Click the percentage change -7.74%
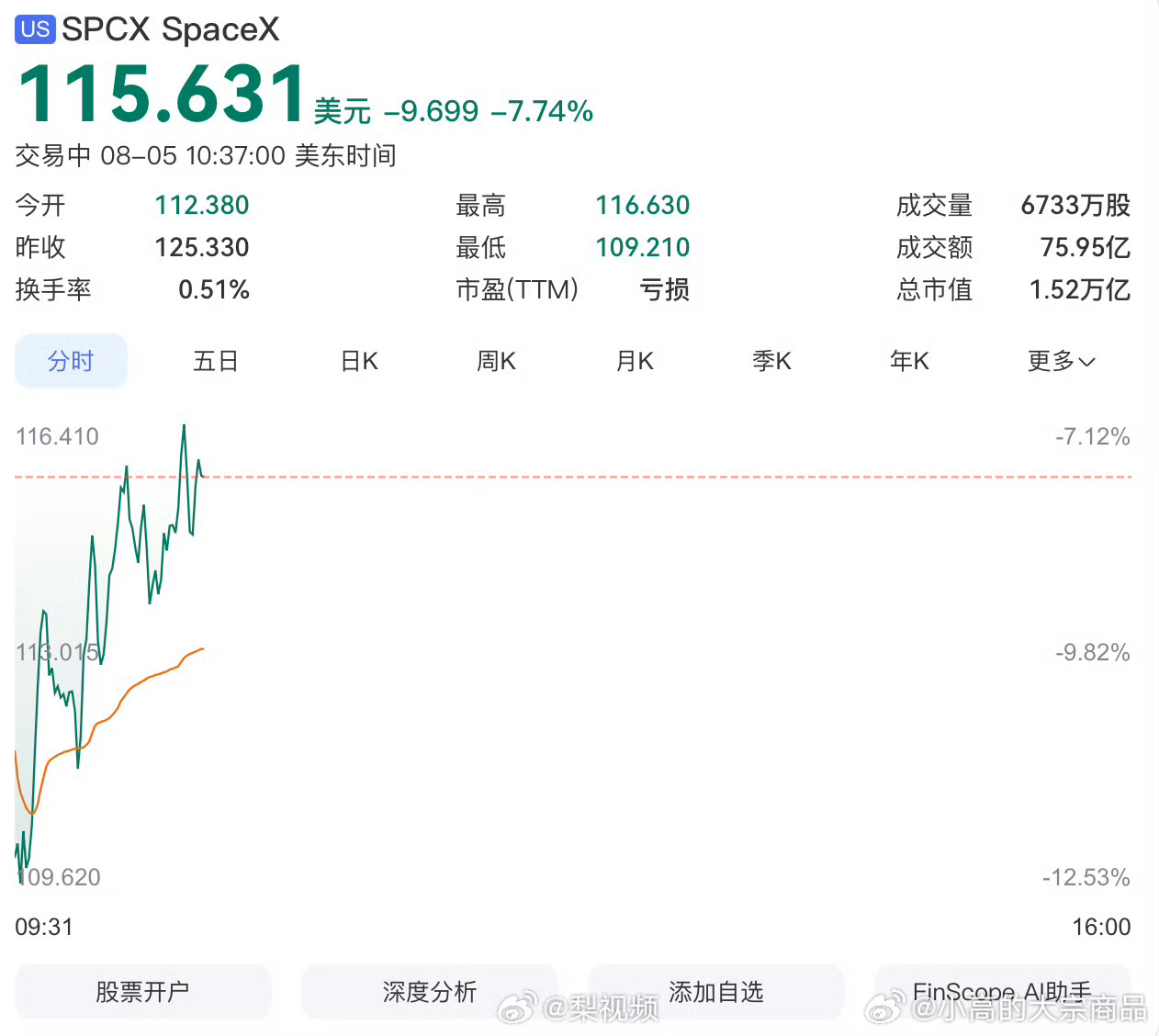Screen dimensions: 1159x1036 click(x=542, y=111)
